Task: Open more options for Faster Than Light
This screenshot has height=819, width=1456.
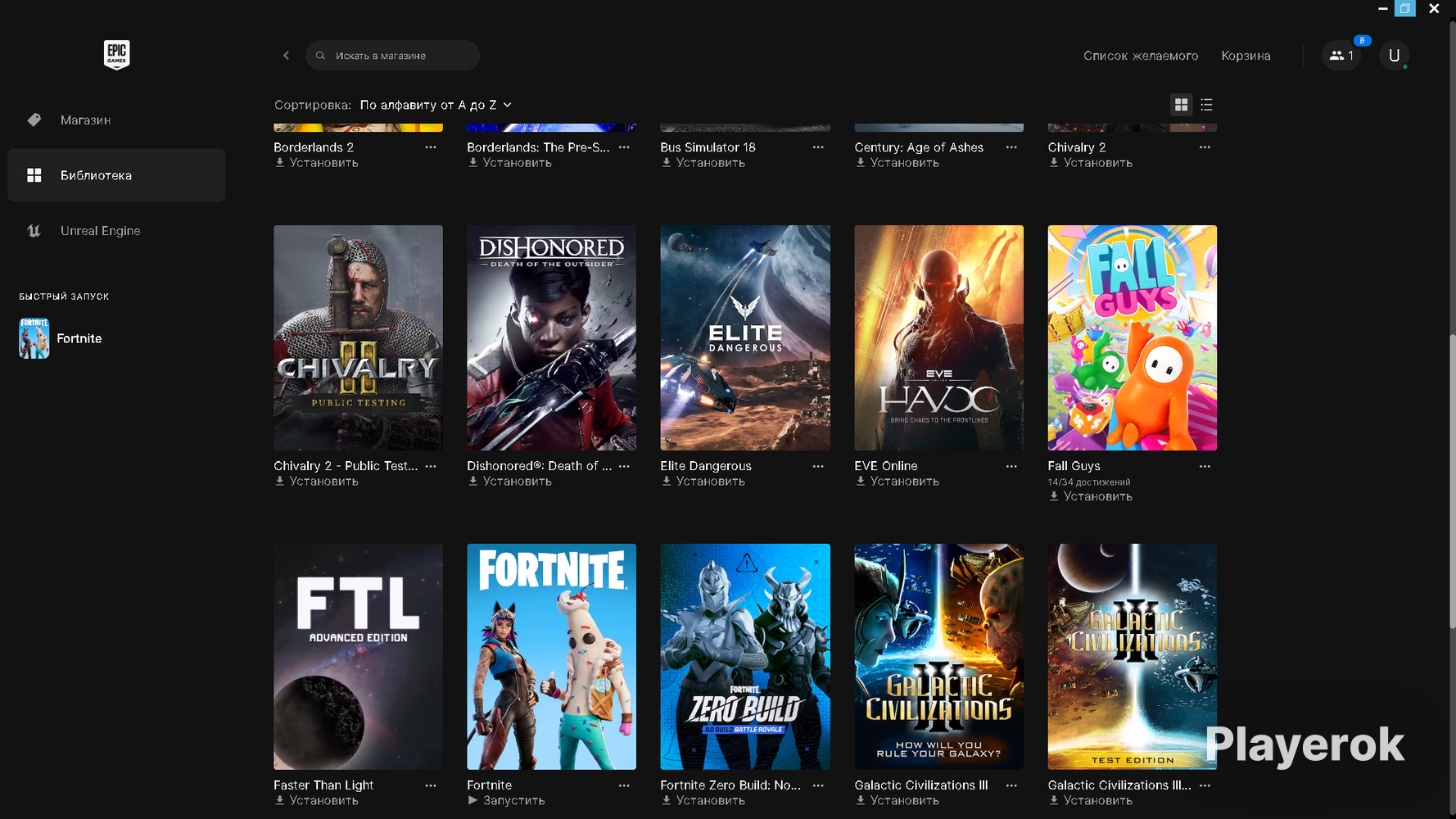Action: [431, 785]
